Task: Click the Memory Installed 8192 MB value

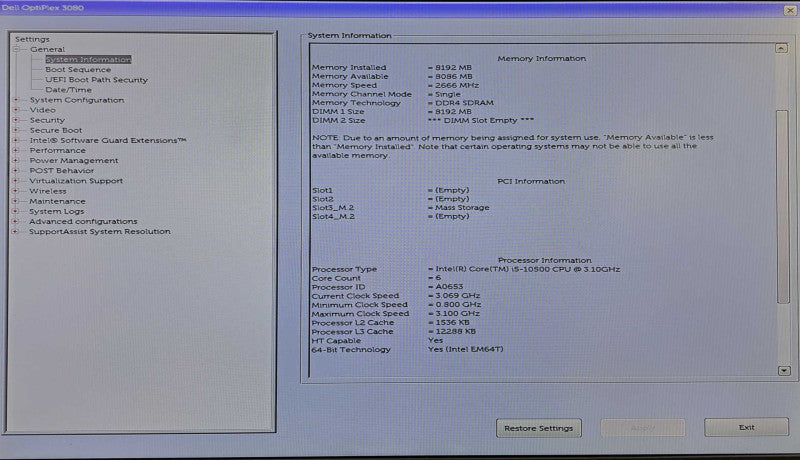Action: pyautogui.click(x=454, y=67)
